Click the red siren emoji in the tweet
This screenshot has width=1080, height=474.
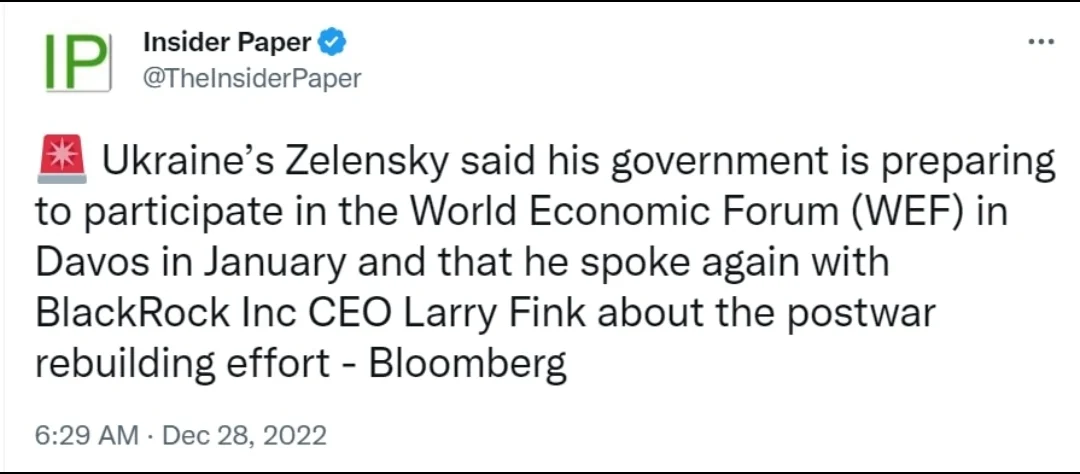pyautogui.click(x=63, y=162)
